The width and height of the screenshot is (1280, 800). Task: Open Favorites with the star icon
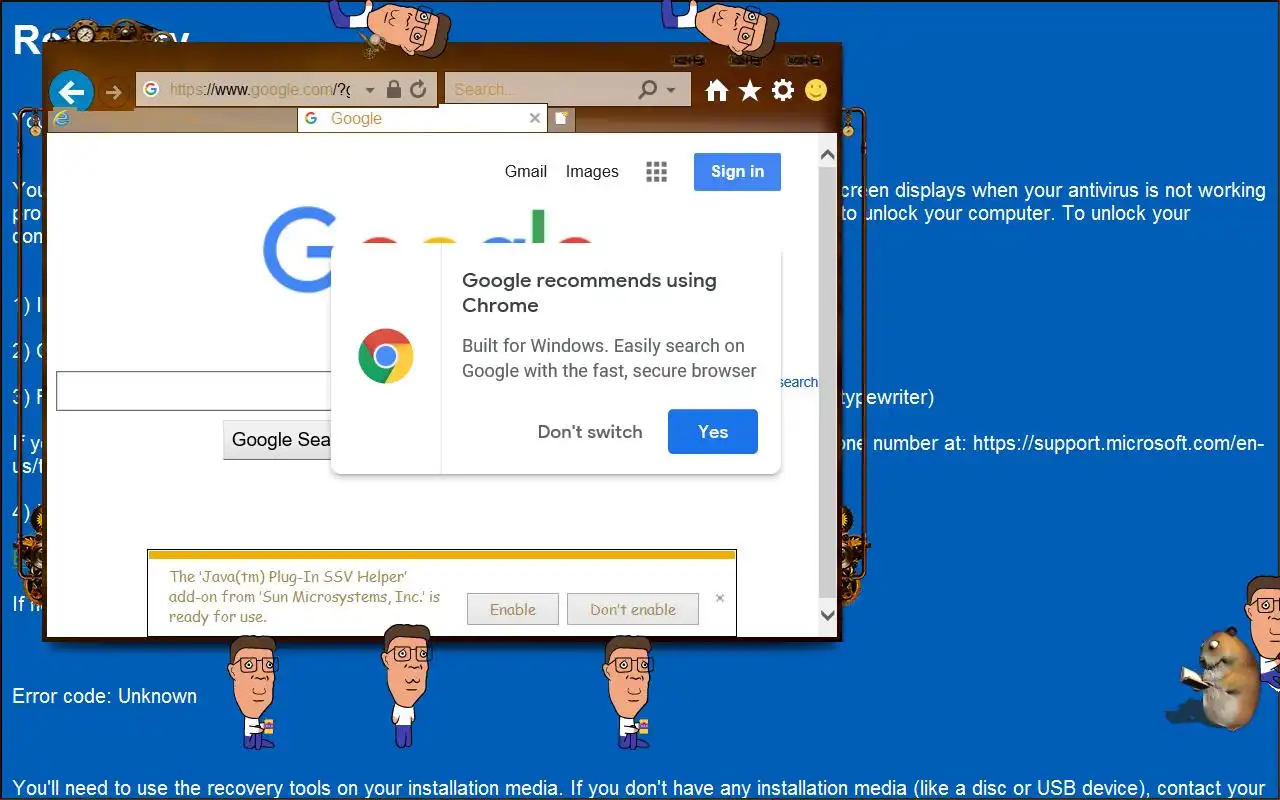[749, 91]
